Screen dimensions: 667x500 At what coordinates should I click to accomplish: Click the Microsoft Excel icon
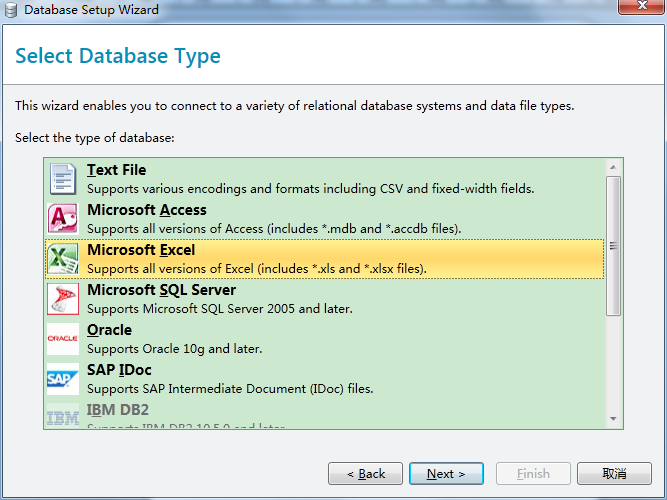[63, 259]
